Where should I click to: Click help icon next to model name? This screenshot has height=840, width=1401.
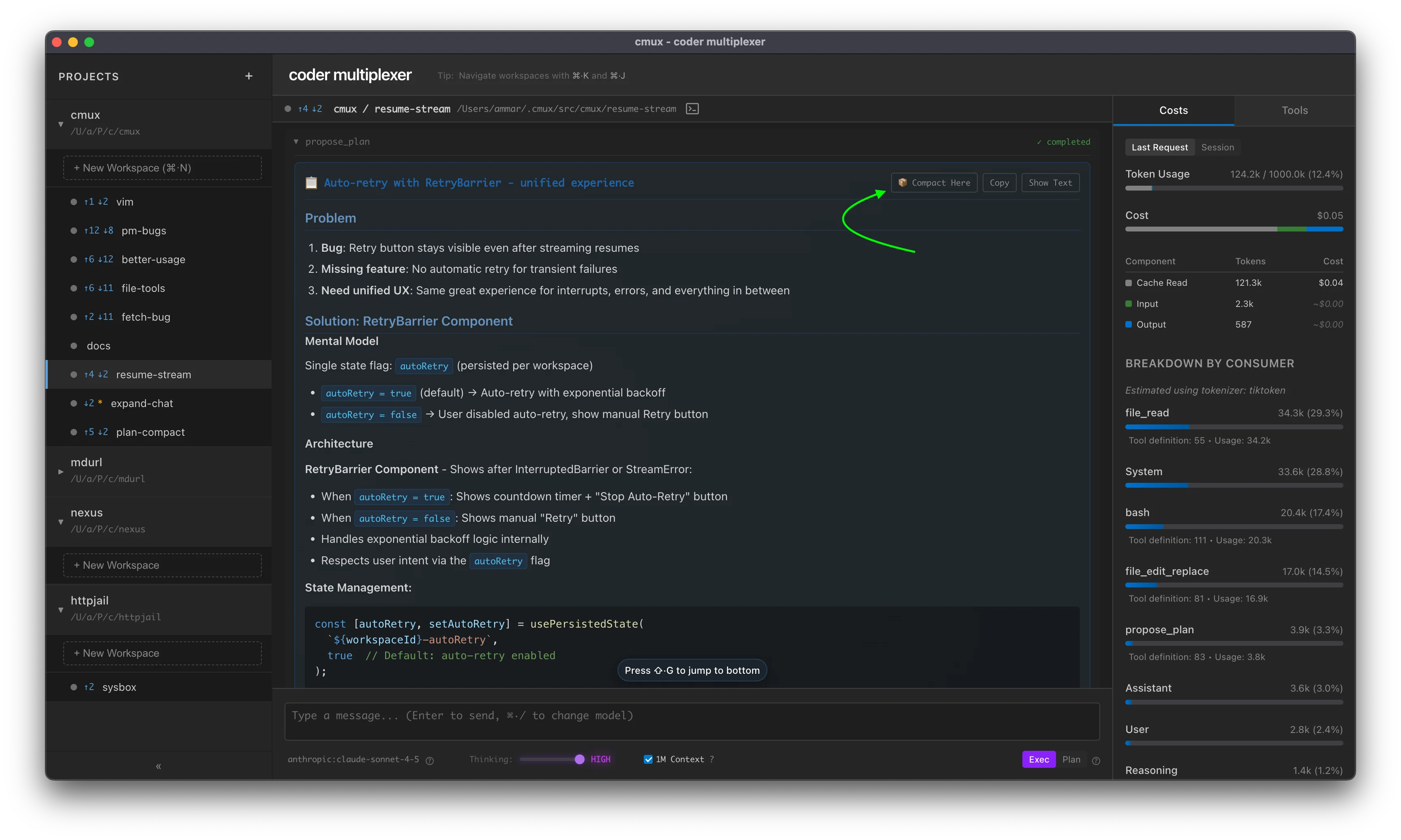tap(429, 760)
